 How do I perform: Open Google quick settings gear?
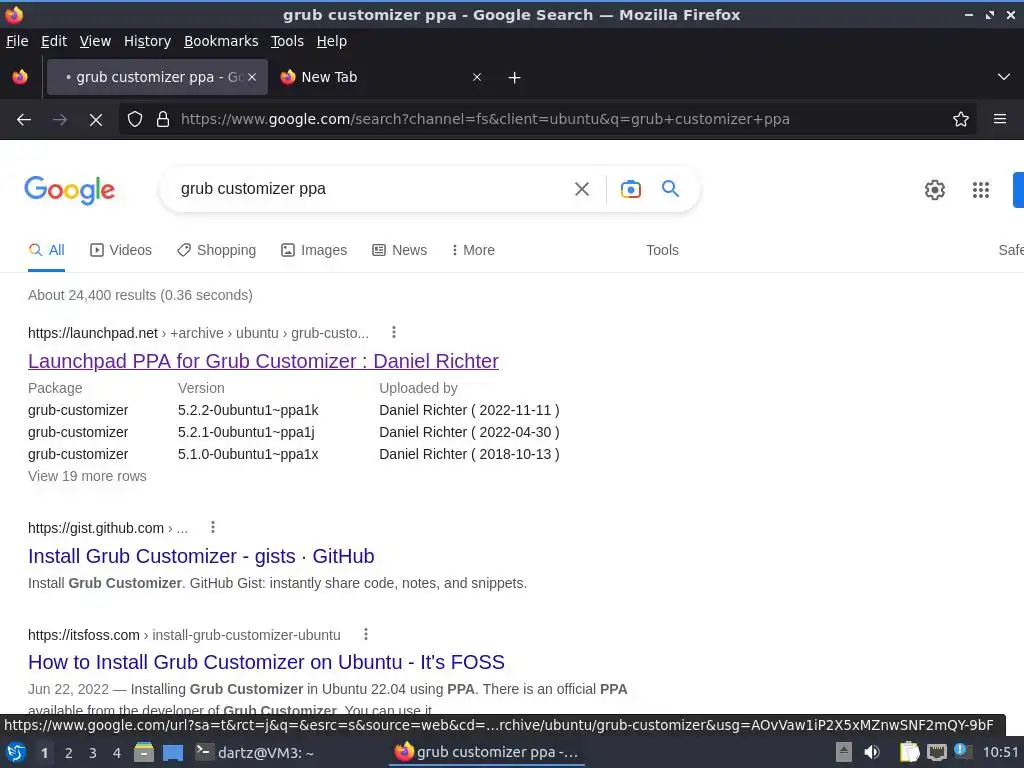tap(935, 190)
